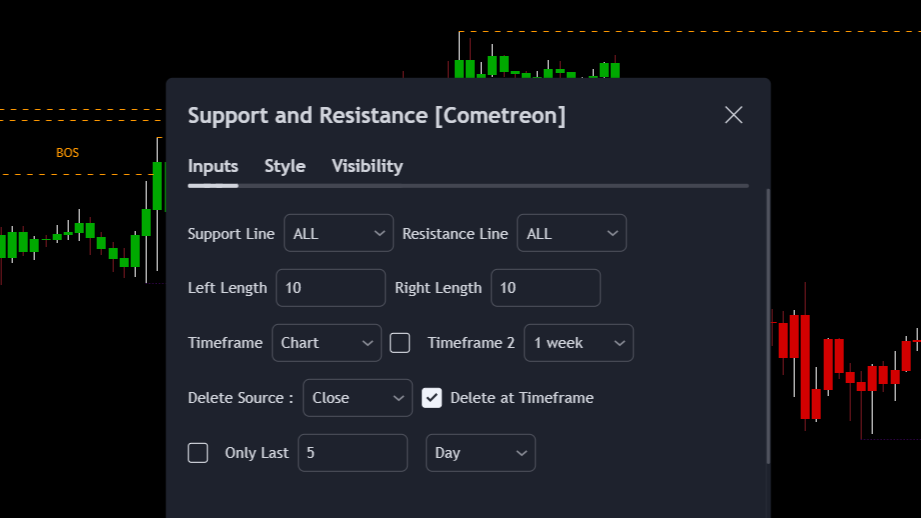Click the orange BOS label on chart
Screen dimensions: 921x518
[67, 153]
